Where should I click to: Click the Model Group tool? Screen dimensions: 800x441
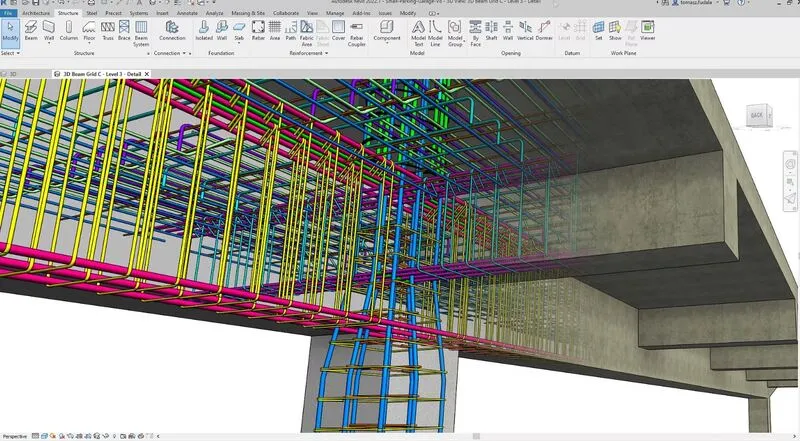pos(455,34)
